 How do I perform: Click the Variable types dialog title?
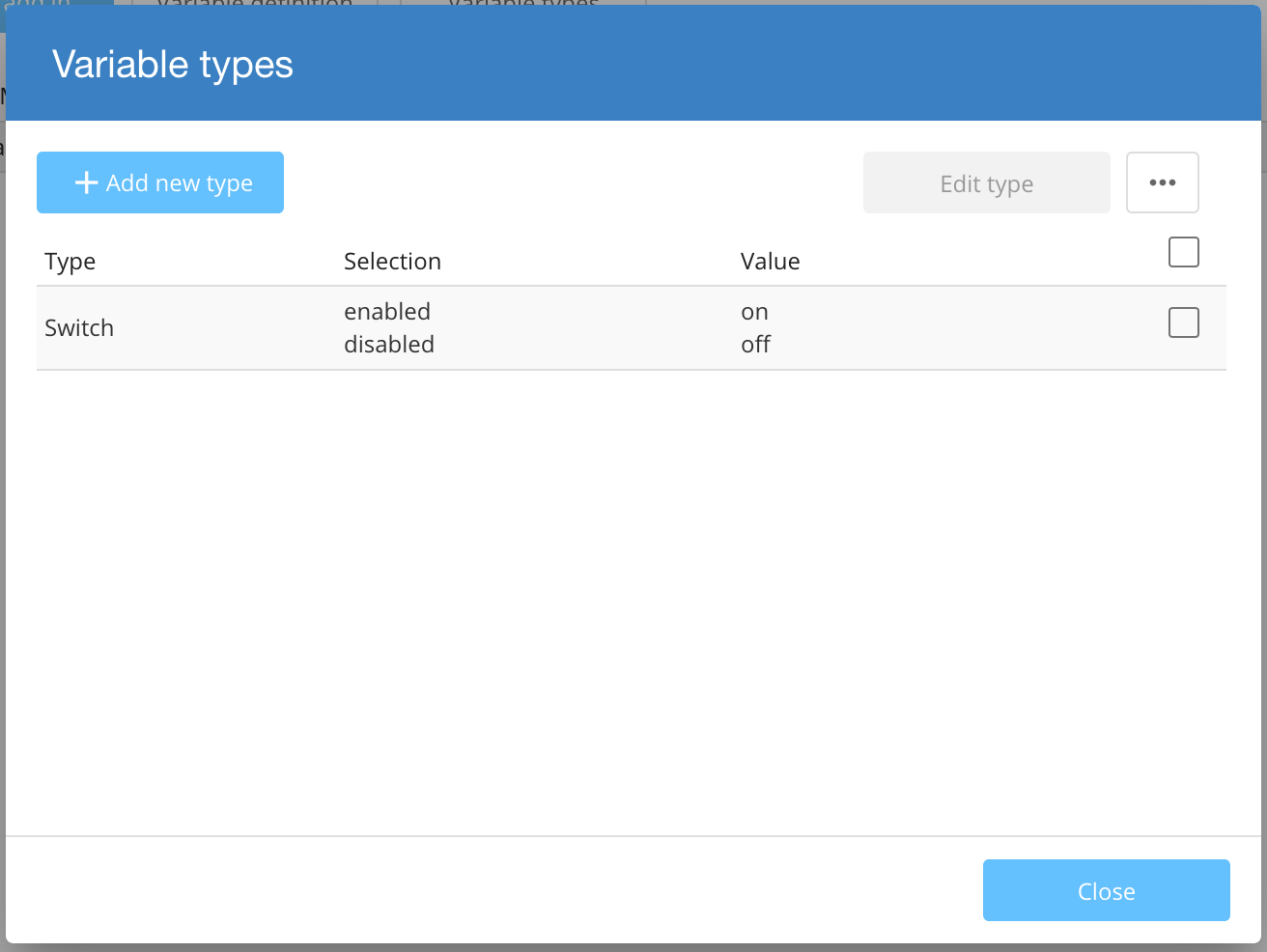(x=173, y=65)
